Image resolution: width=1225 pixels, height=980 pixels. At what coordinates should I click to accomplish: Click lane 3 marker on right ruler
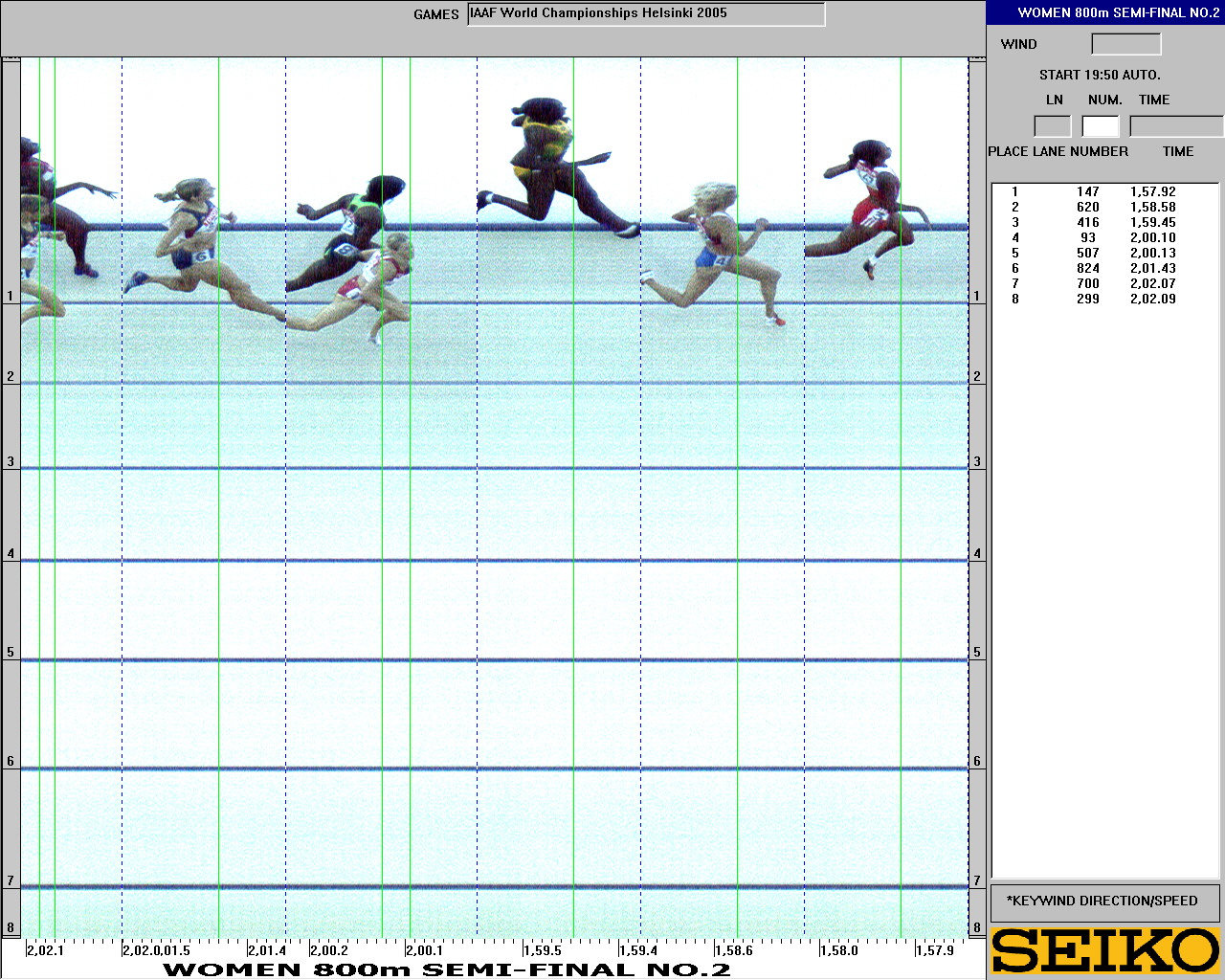pyautogui.click(x=977, y=462)
